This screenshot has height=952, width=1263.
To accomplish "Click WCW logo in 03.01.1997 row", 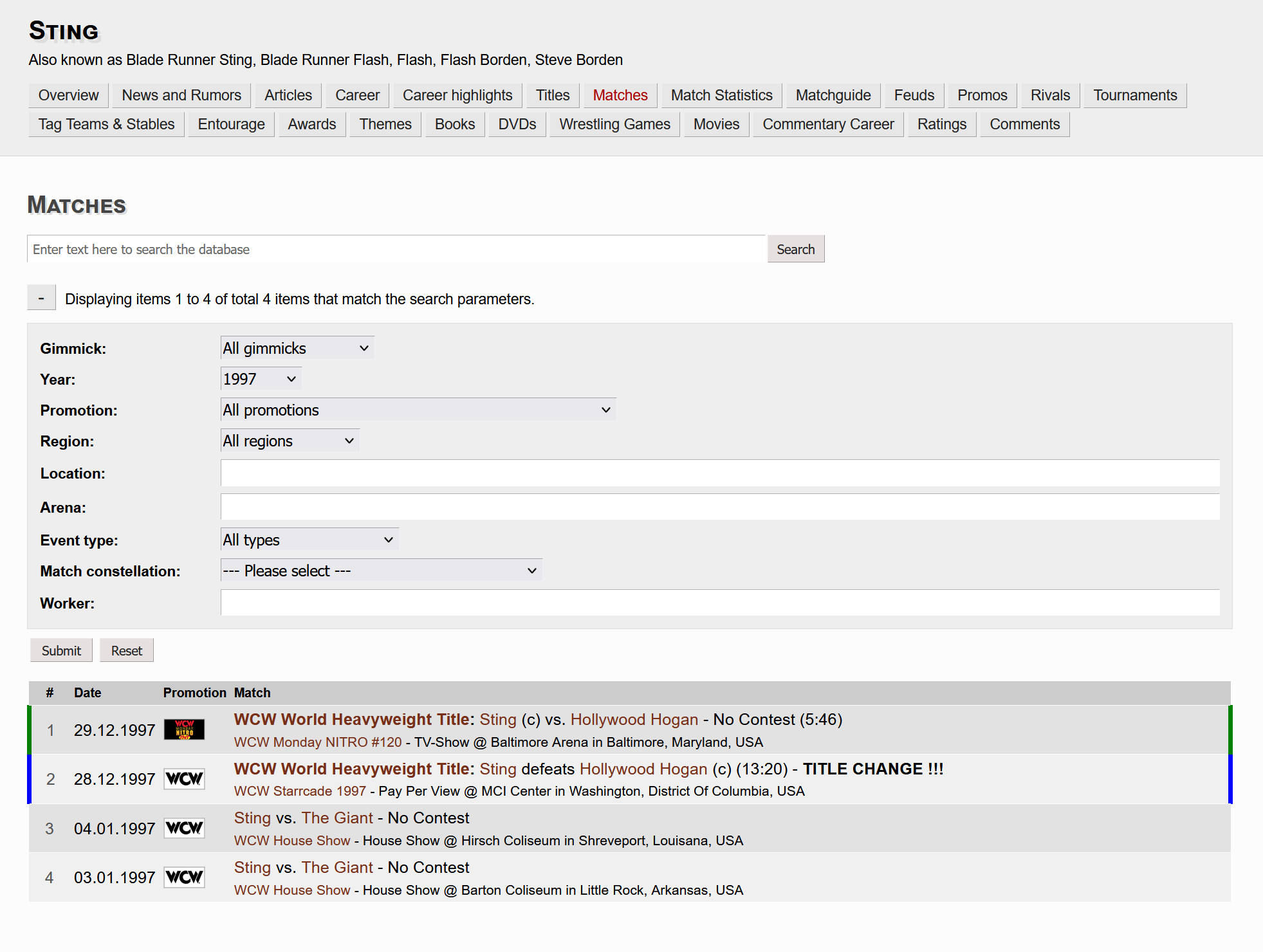I will 184,877.
